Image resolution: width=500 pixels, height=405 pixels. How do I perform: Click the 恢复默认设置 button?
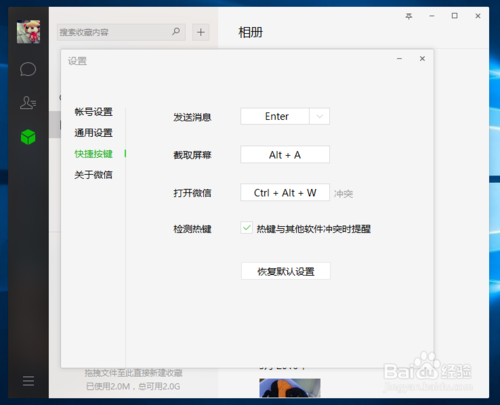pos(286,271)
